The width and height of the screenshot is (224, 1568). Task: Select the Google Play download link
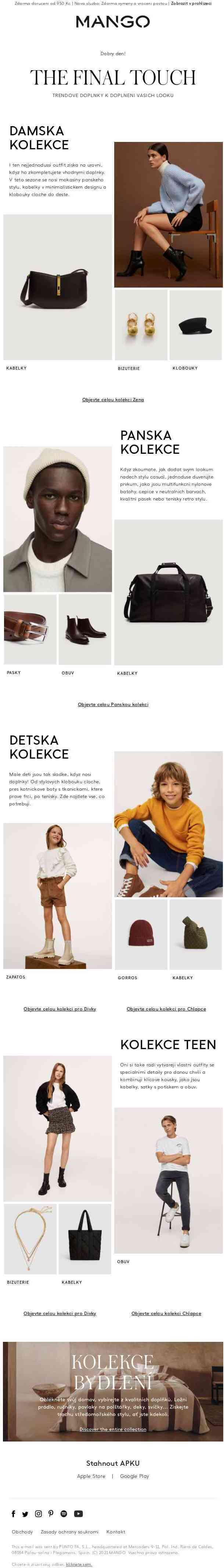pos(134,1476)
